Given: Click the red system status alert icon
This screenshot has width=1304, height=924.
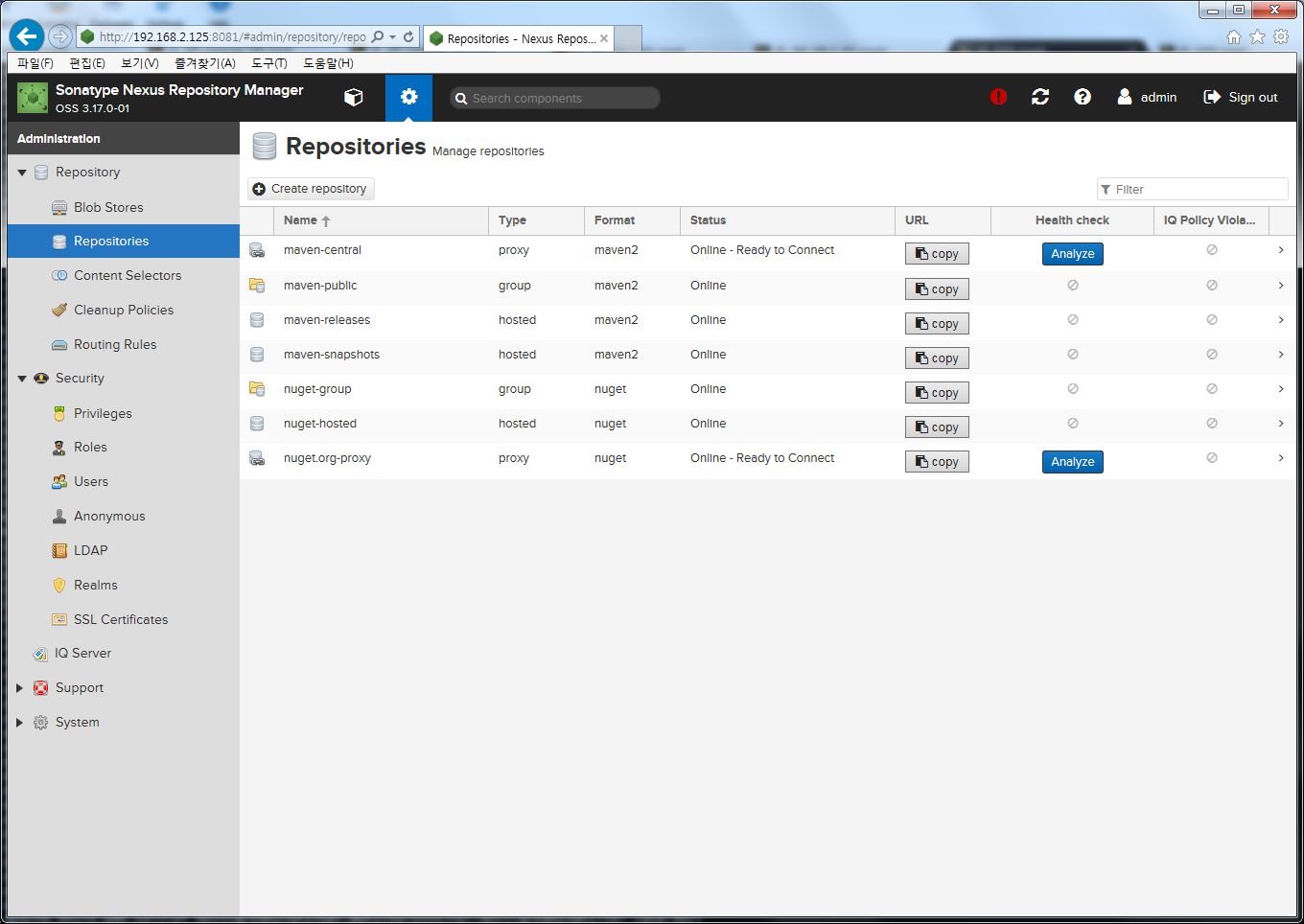Looking at the screenshot, I should [998, 97].
